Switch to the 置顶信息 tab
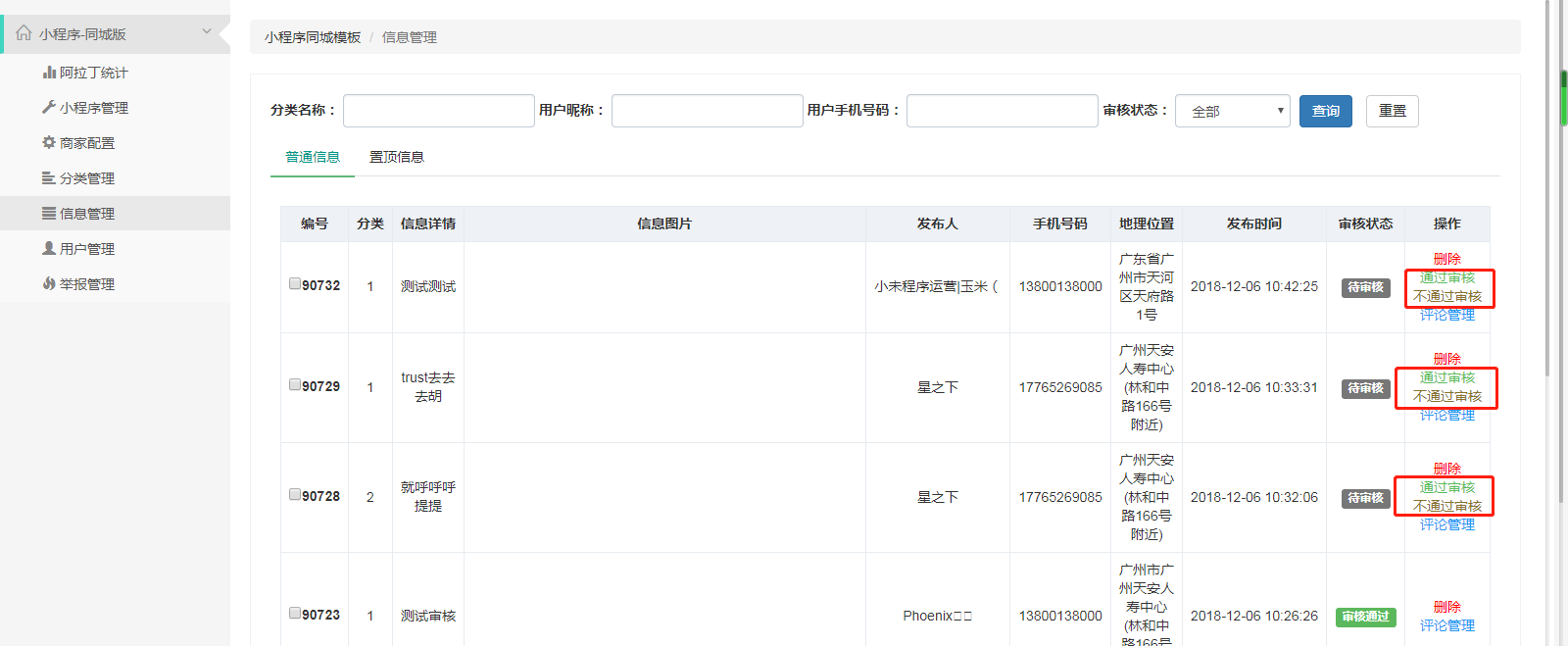 pos(396,157)
